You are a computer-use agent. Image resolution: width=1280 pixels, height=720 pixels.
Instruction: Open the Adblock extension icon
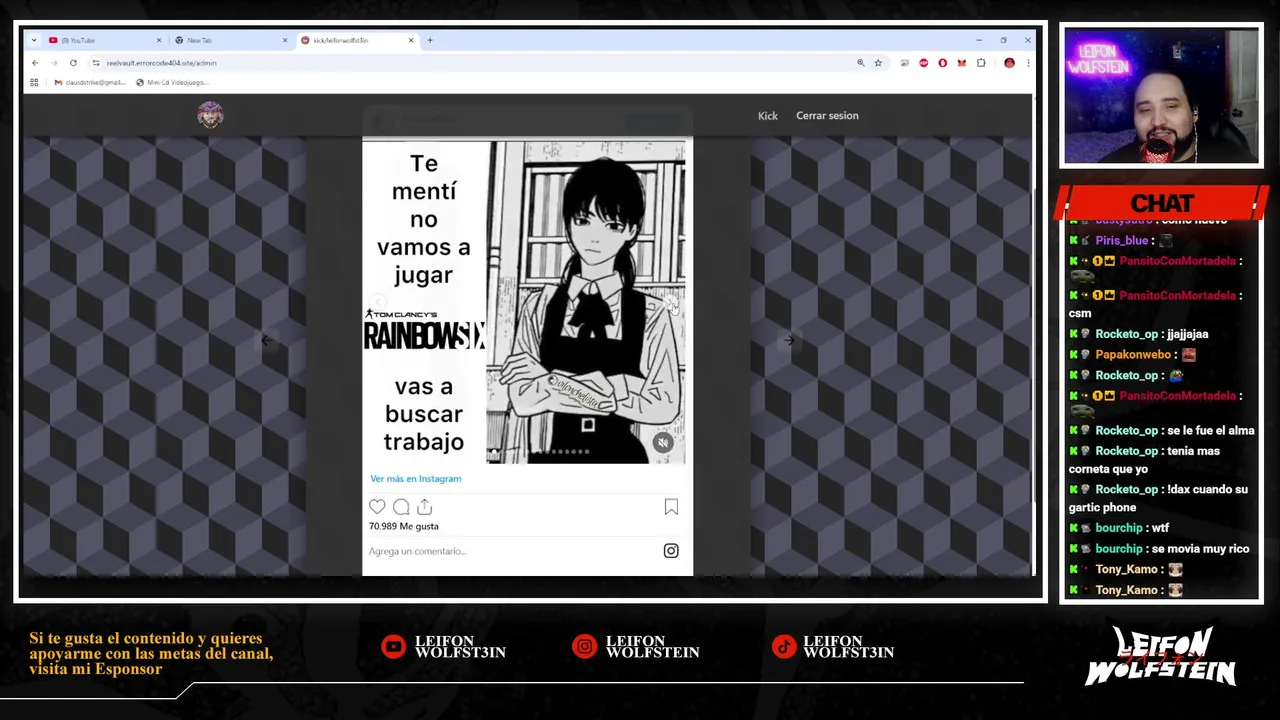point(923,63)
